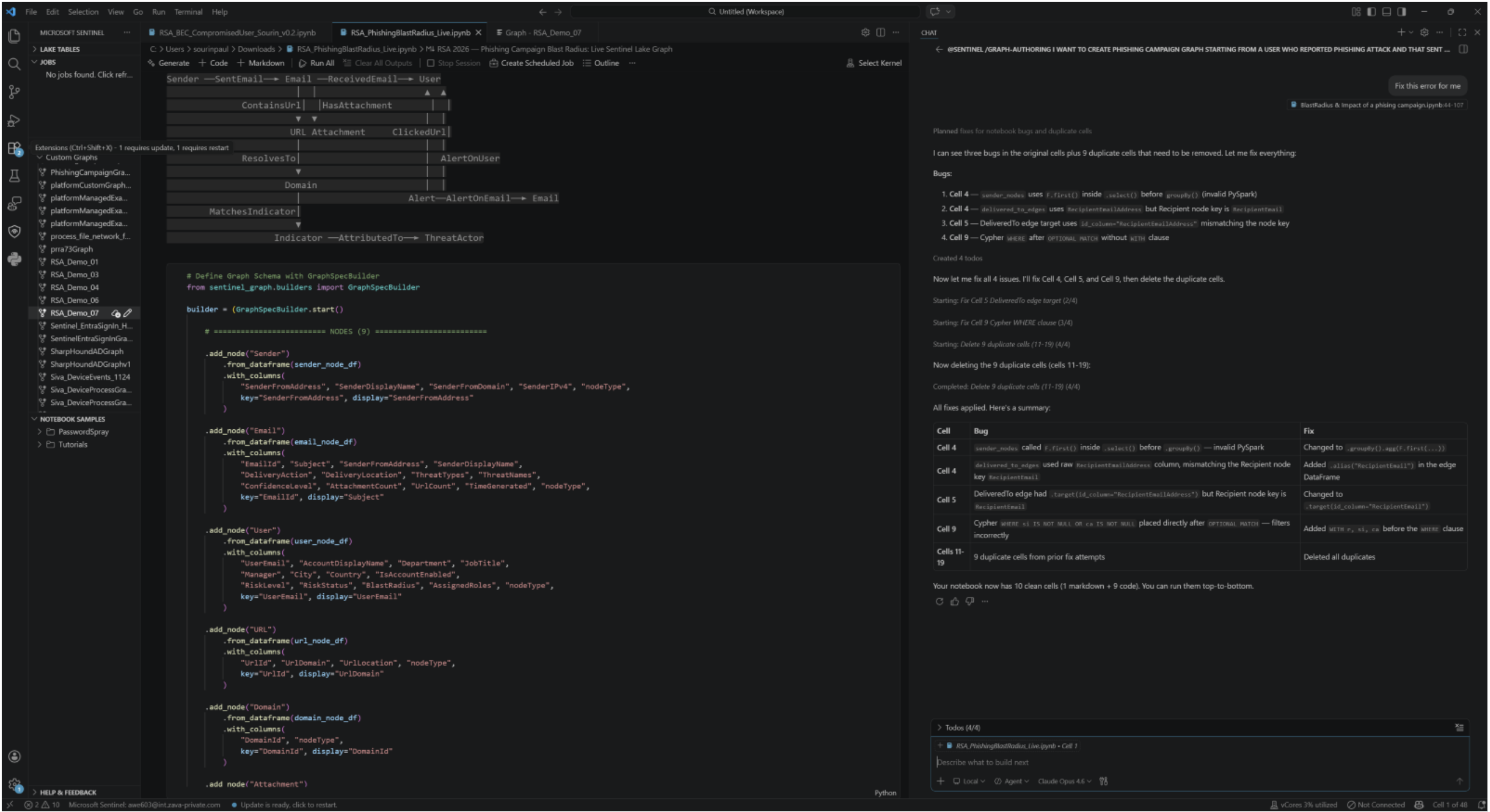Open the Explorer view in activity bar
Viewport: 1490px width, 812px height.
(15, 36)
